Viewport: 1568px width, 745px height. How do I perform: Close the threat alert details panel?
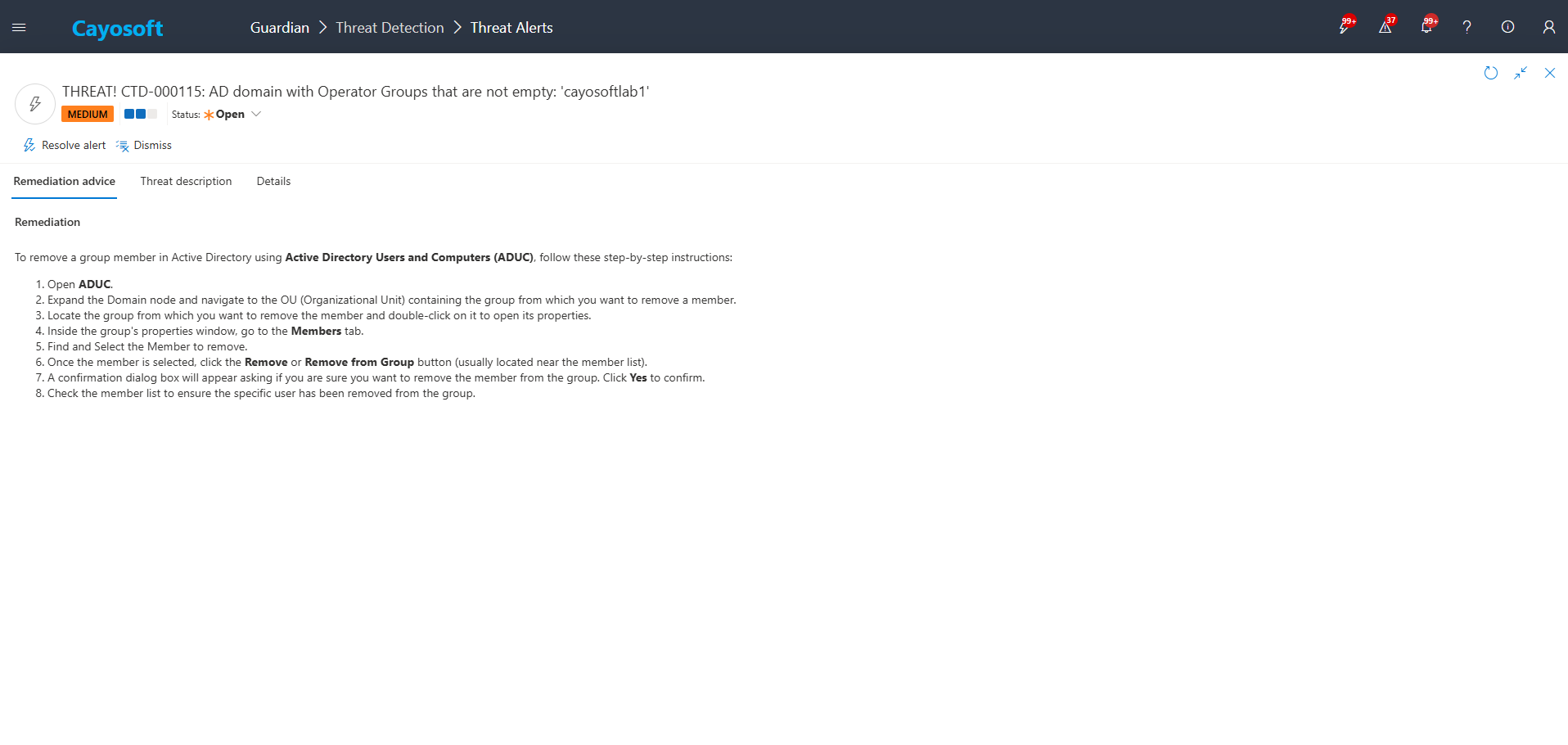point(1550,73)
